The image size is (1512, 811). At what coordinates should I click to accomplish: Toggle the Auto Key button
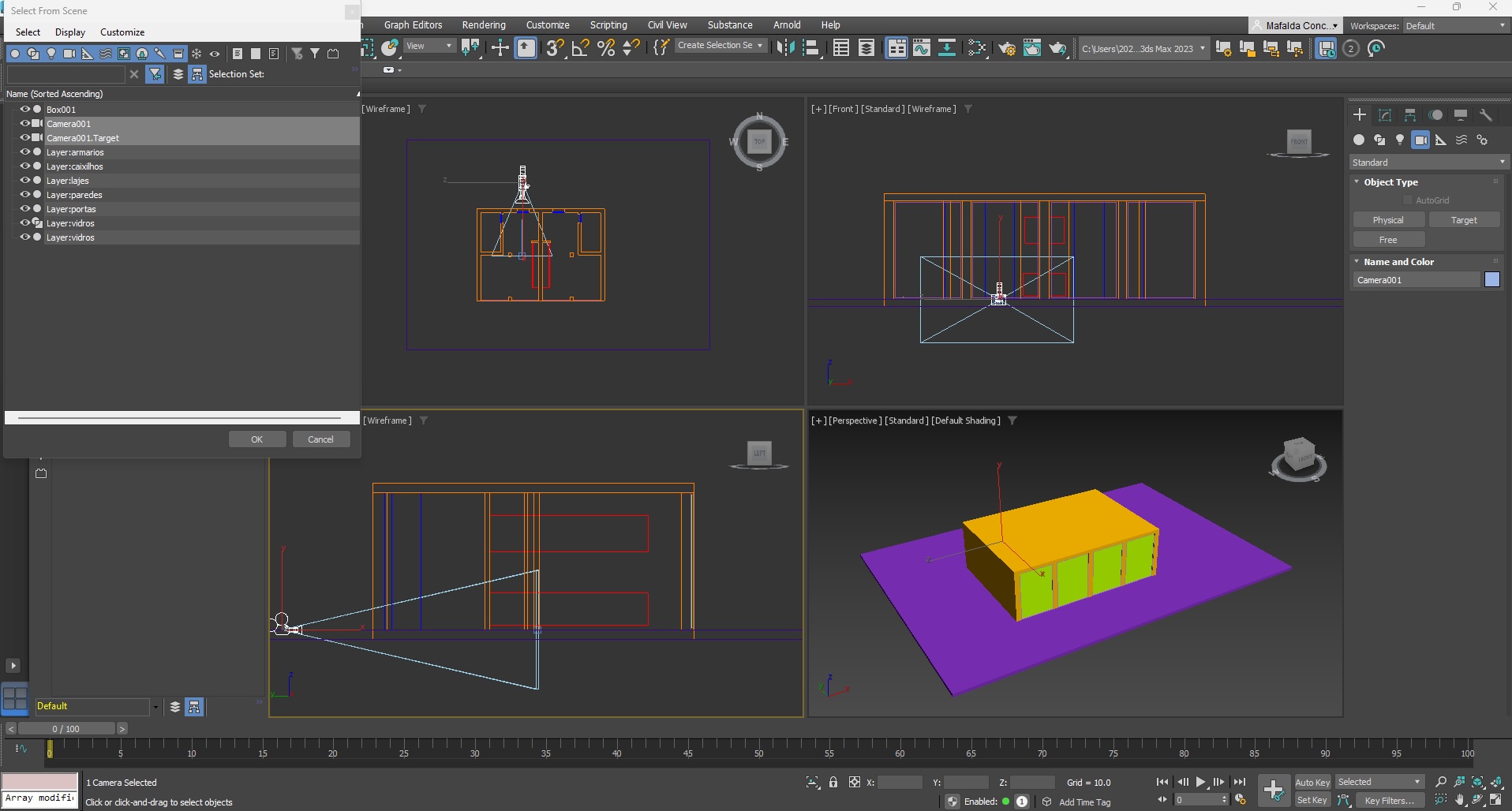pos(1312,782)
